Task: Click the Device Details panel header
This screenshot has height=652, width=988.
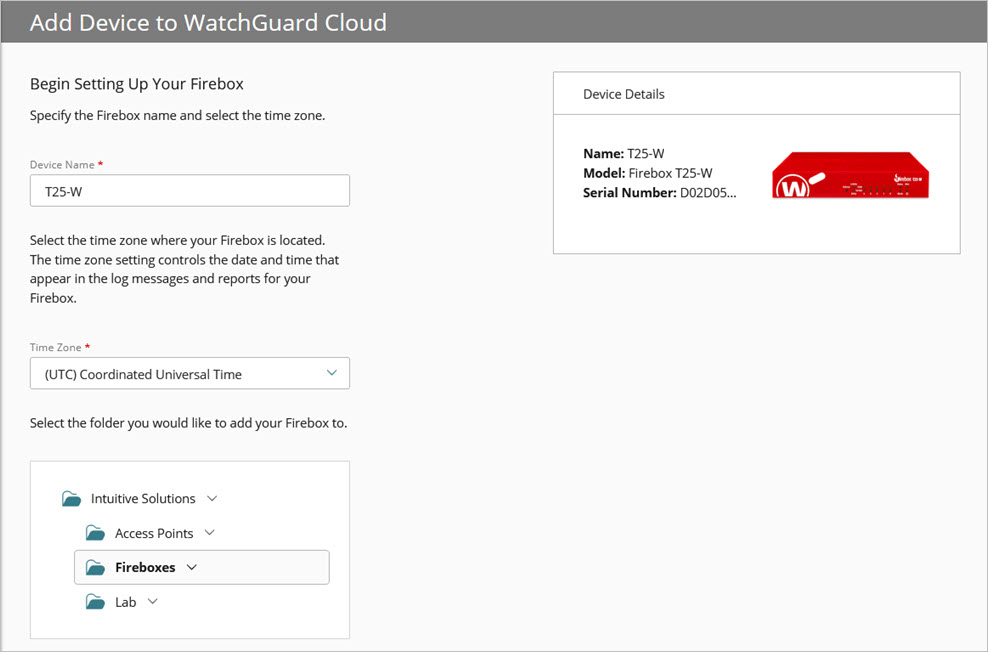Action: click(757, 94)
